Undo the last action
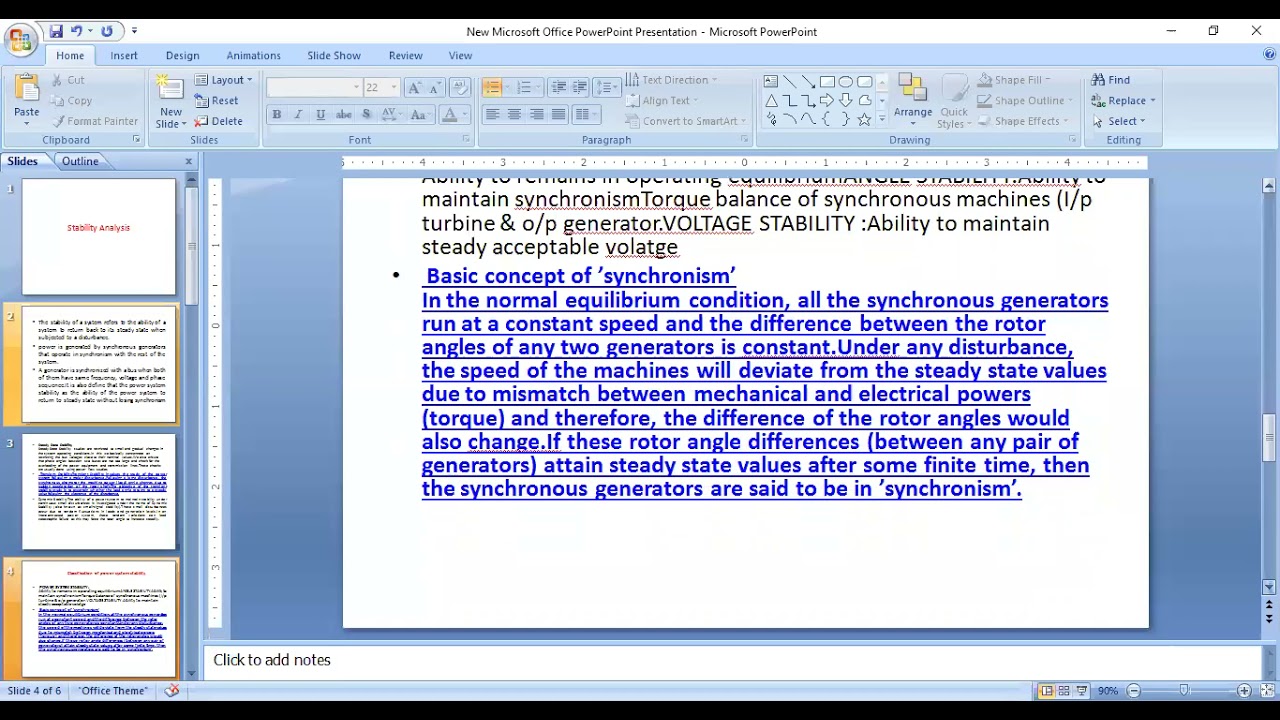 pyautogui.click(x=76, y=31)
